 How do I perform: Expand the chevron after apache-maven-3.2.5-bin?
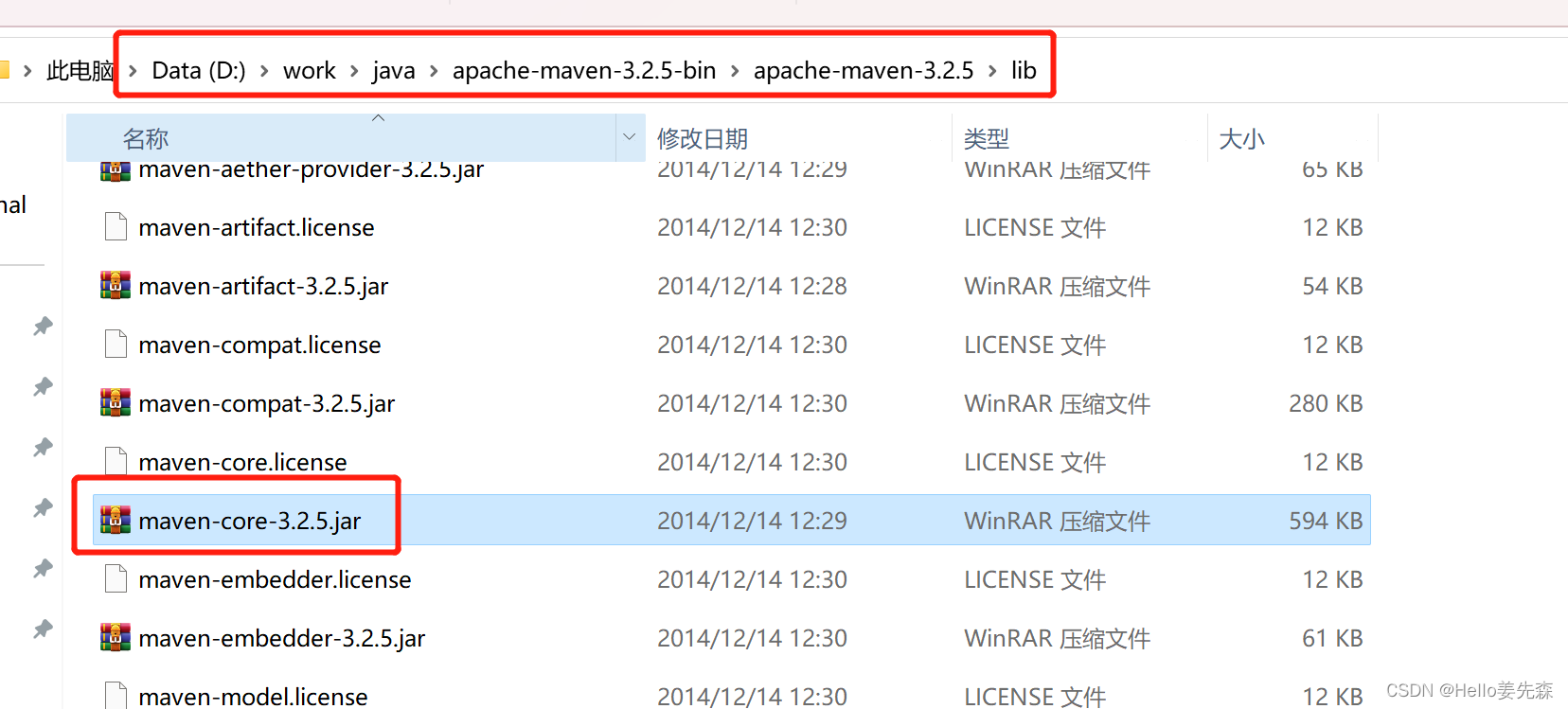[x=735, y=71]
